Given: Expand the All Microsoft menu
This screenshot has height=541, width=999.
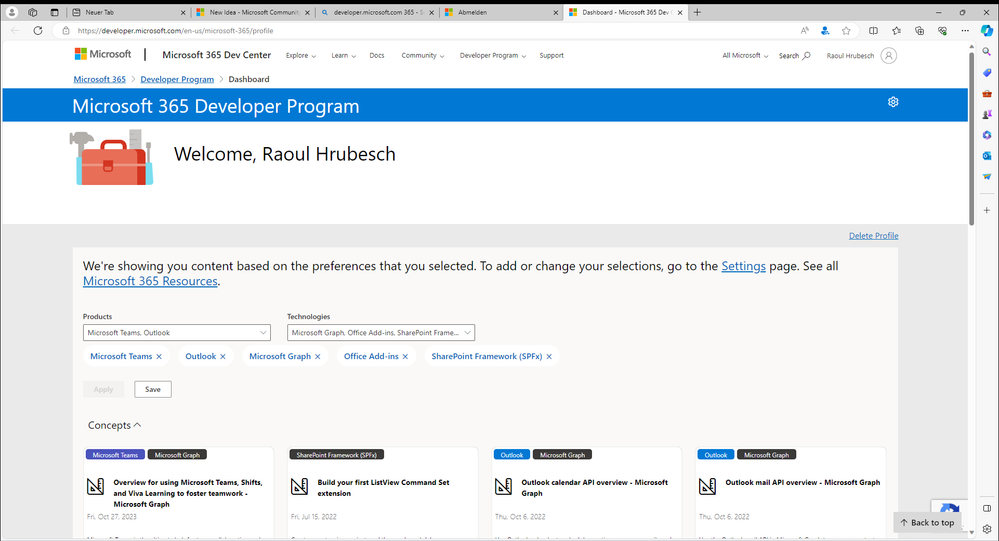Looking at the screenshot, I should [x=745, y=55].
